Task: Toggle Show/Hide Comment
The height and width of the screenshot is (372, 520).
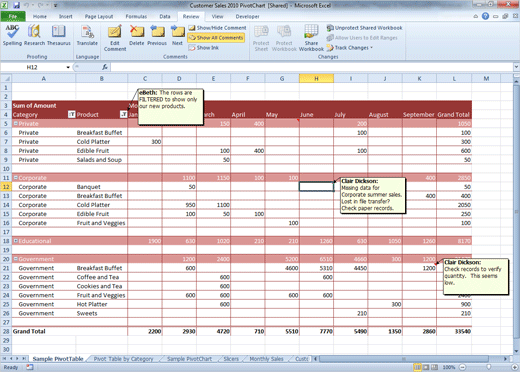Action: point(217,28)
